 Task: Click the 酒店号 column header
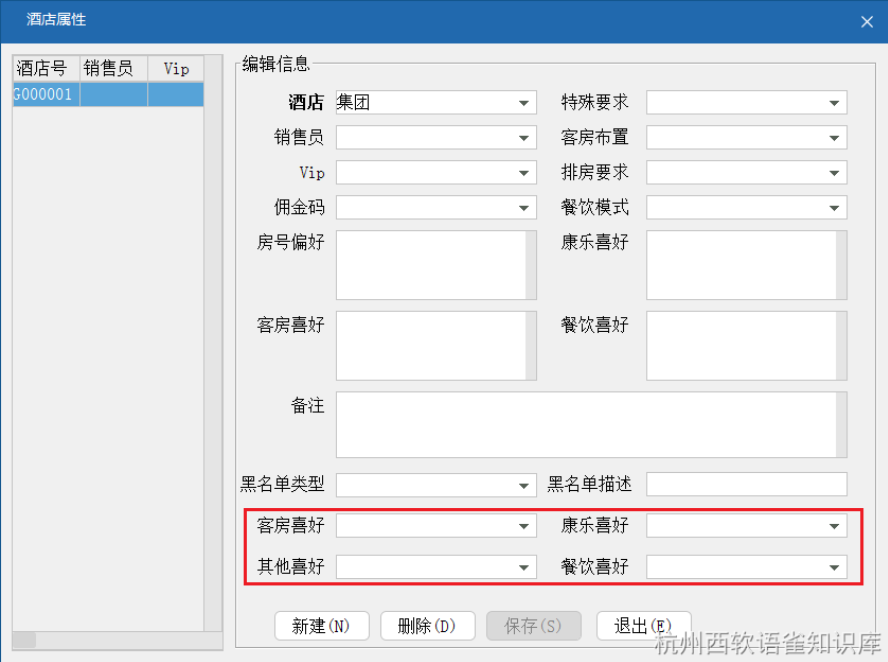(x=46, y=69)
